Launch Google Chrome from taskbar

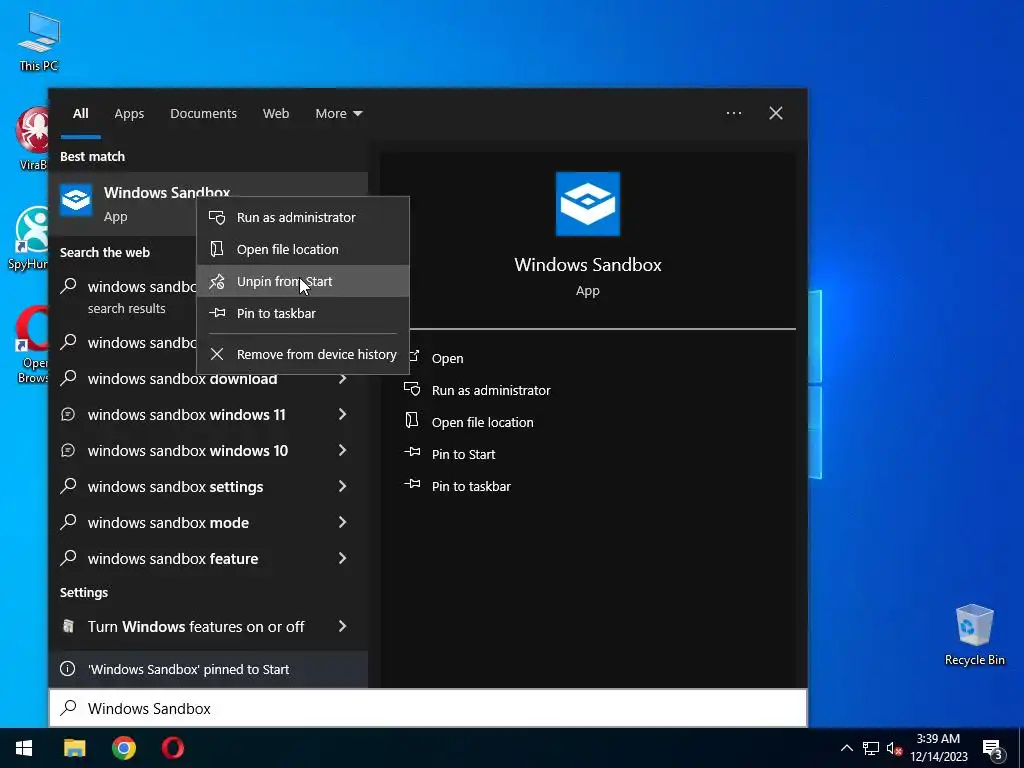tap(123, 748)
